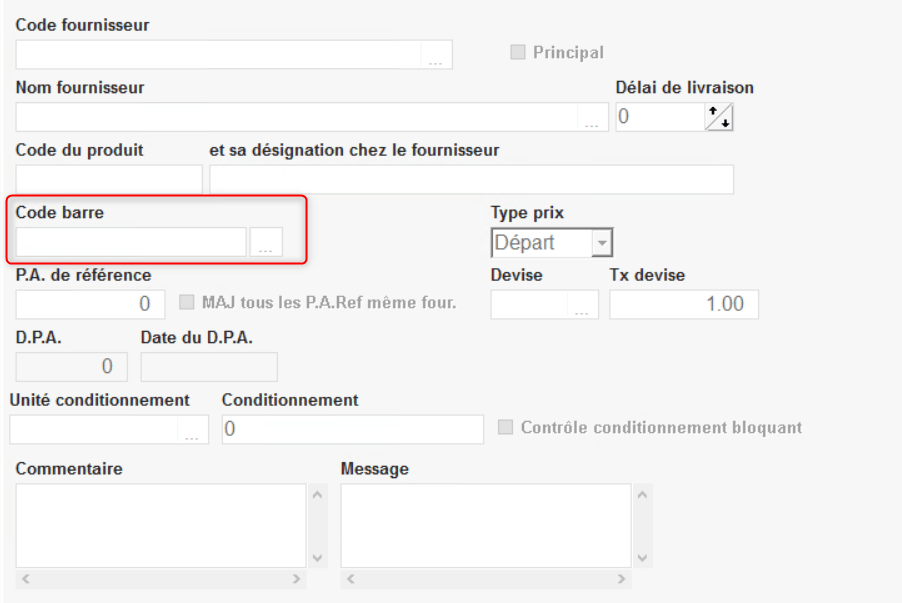Enable MAJ tous les P.A.Ref même four.
Viewport: 902px width, 603px height.
(x=186, y=302)
